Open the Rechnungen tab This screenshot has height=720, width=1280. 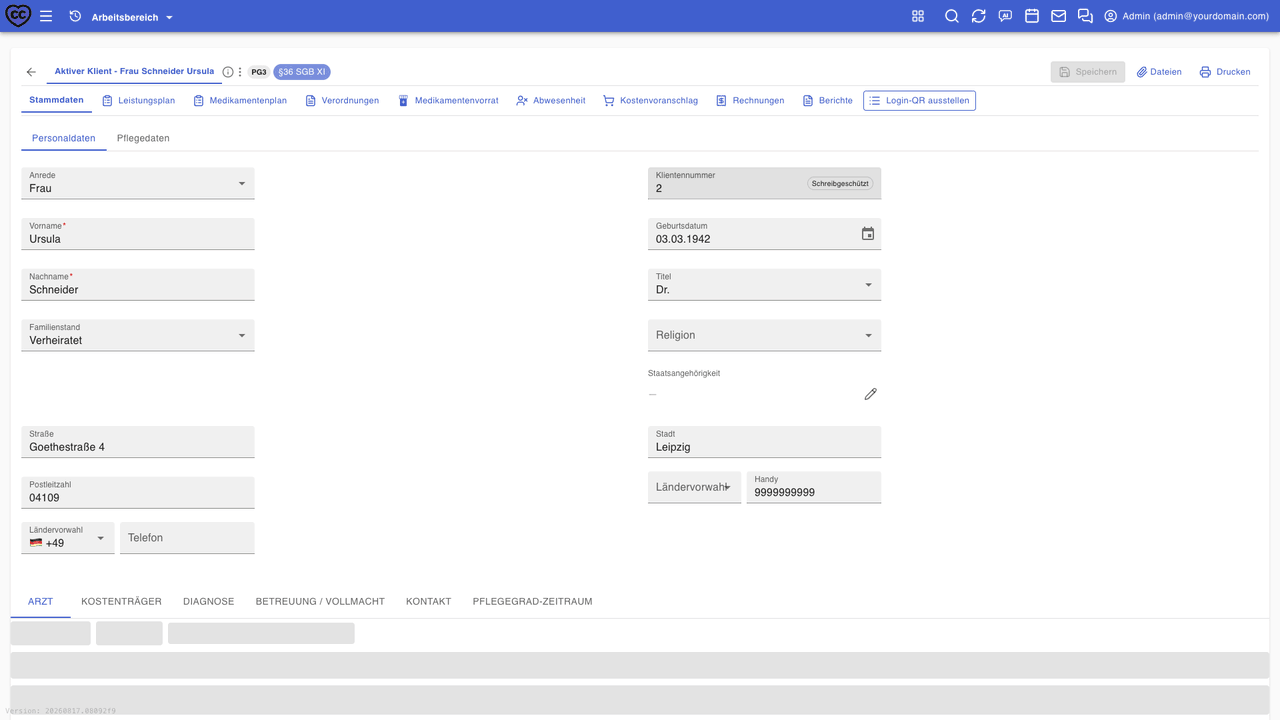[750, 101]
